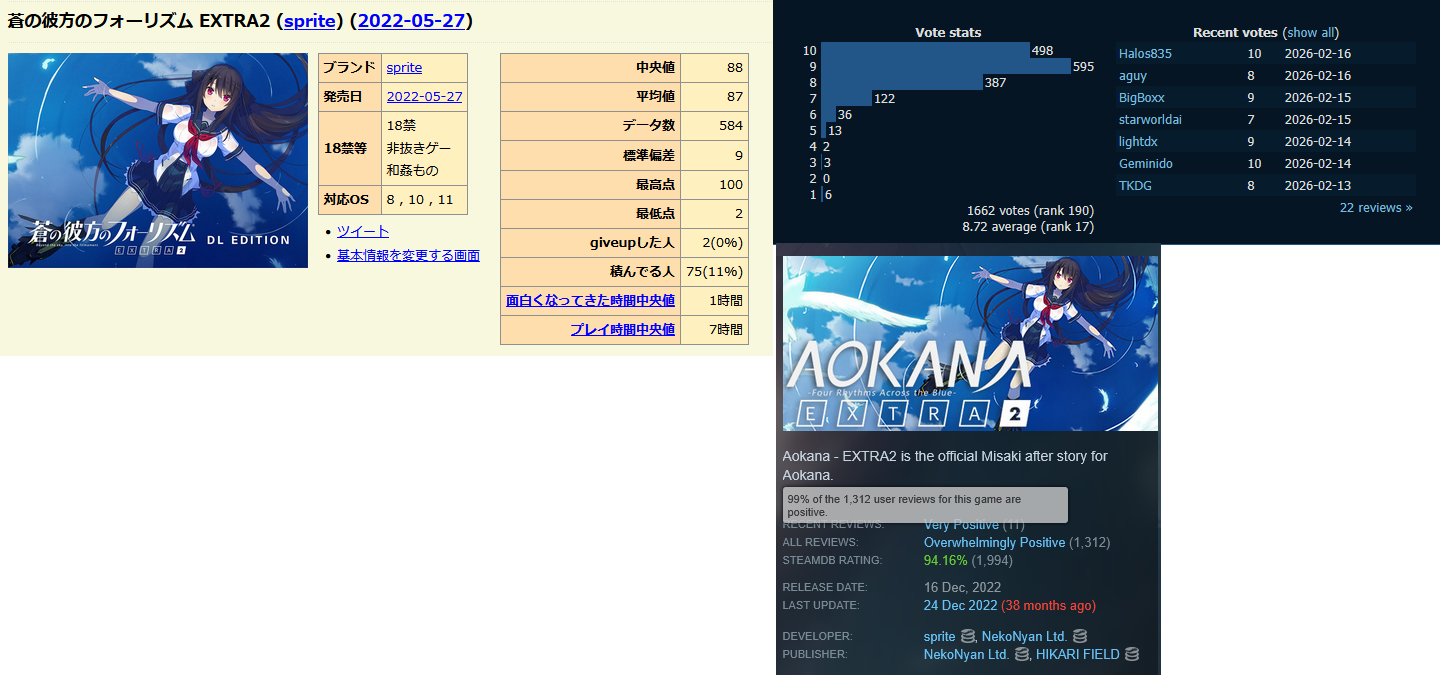This screenshot has height=675, width=1440.
Task: Open user Geminido profile link
Action: 1146,164
